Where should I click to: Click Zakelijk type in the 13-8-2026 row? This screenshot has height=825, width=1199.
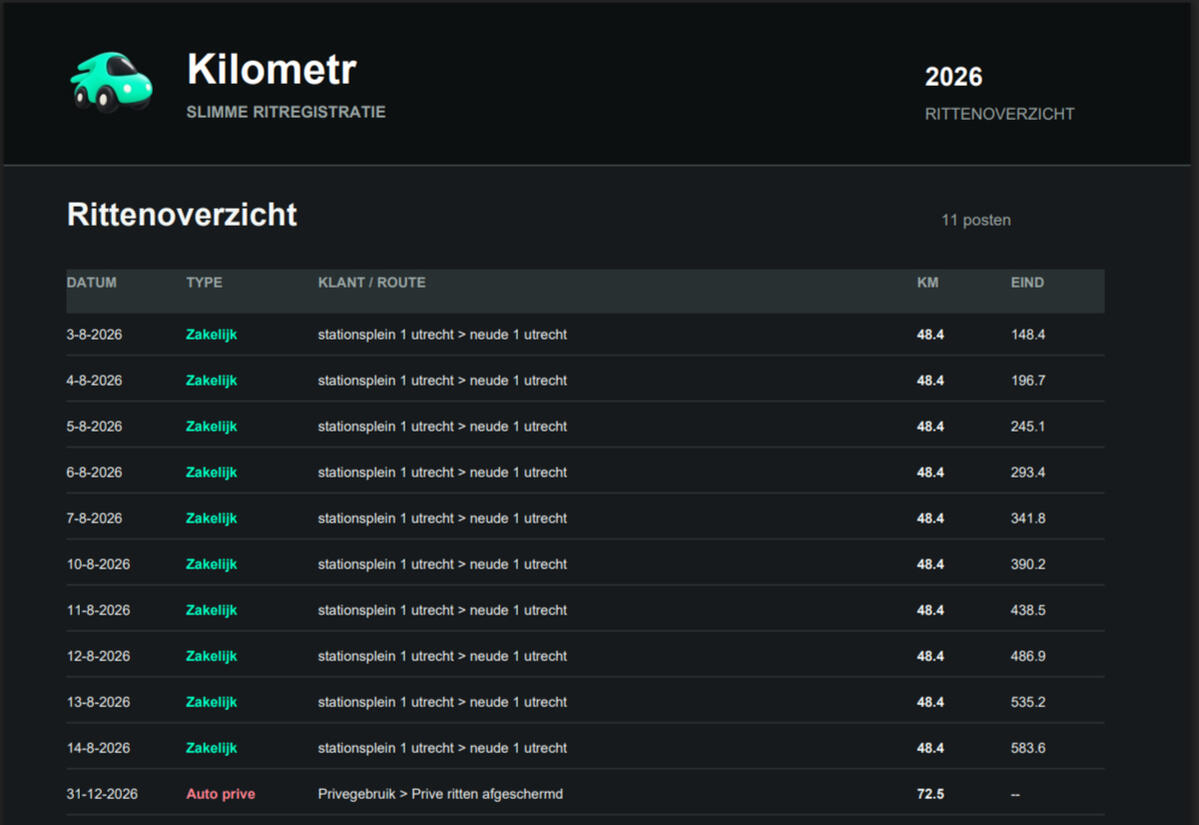click(211, 701)
